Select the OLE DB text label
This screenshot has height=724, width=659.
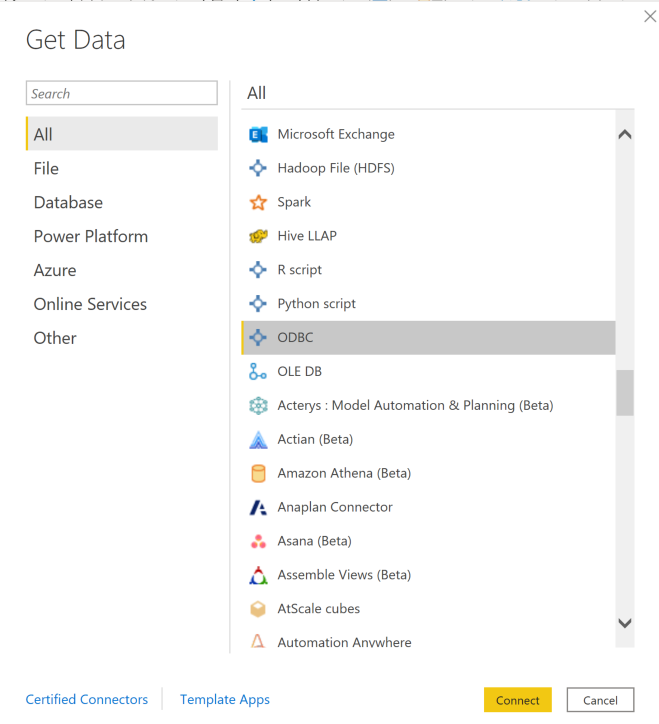(x=299, y=371)
